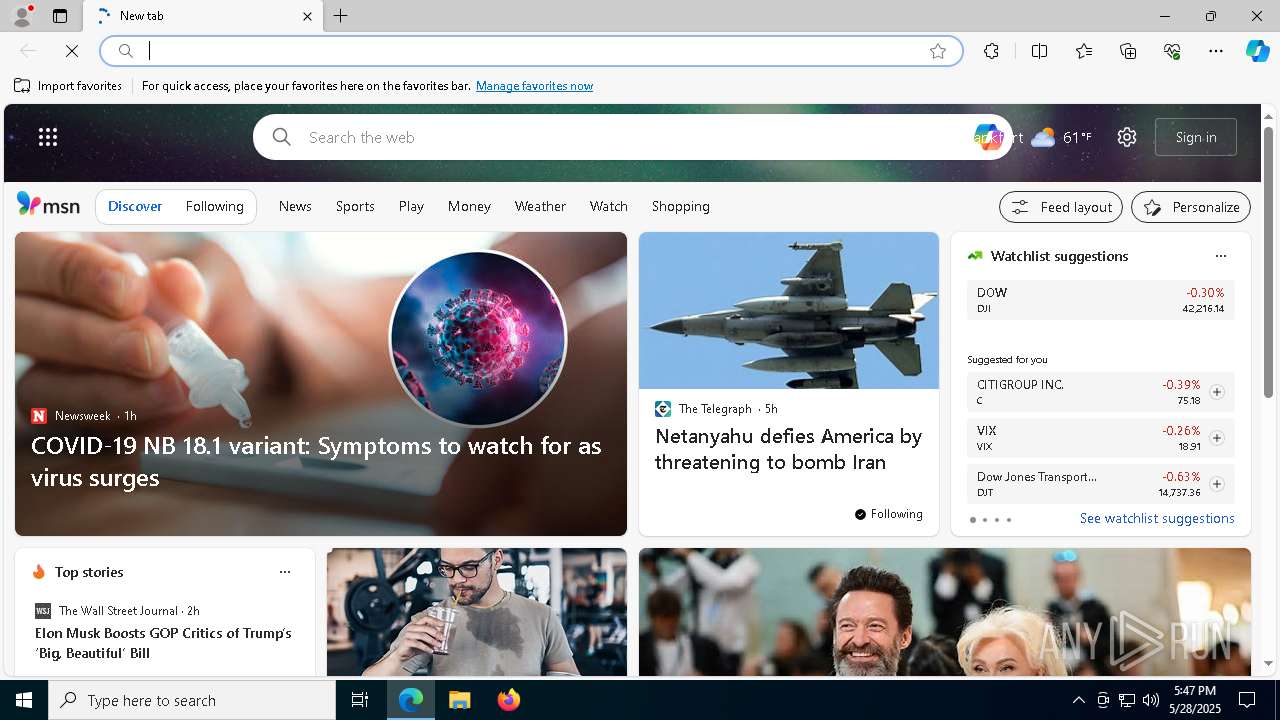Open tab actions menu icon
Screen dimensions: 1280x720
[60, 16]
